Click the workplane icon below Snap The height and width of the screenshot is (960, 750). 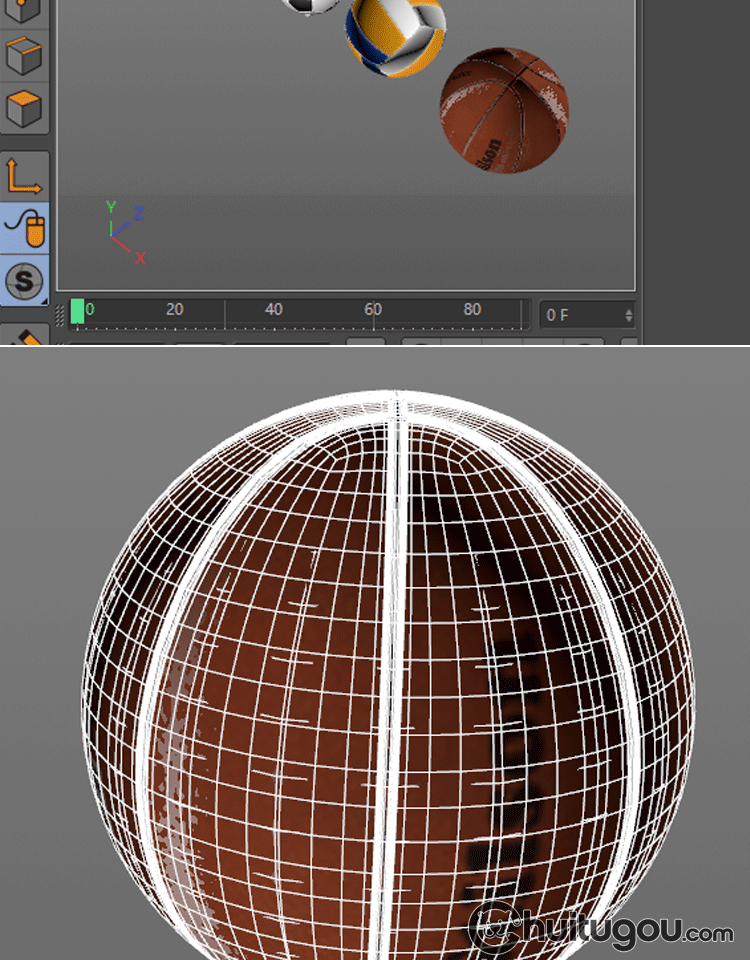coord(23,336)
